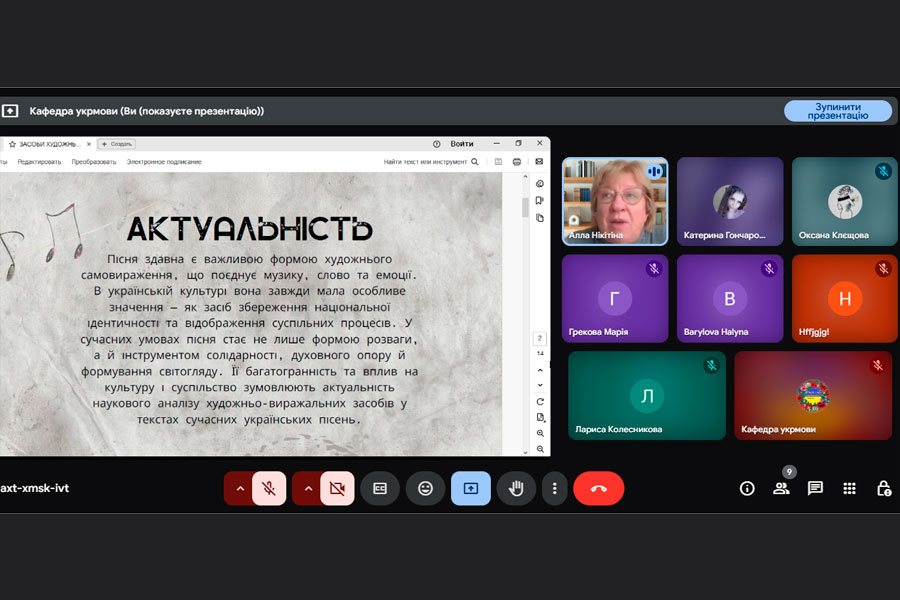The width and height of the screenshot is (900, 600).
Task: Unmute the microphone in Meet toolbar
Action: pyautogui.click(x=268, y=488)
